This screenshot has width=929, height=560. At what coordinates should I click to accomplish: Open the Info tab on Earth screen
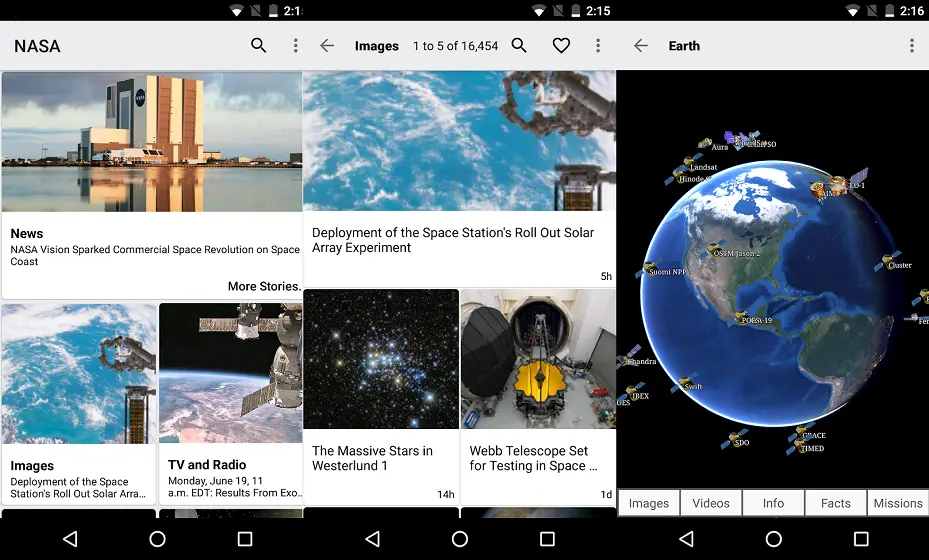tap(773, 503)
